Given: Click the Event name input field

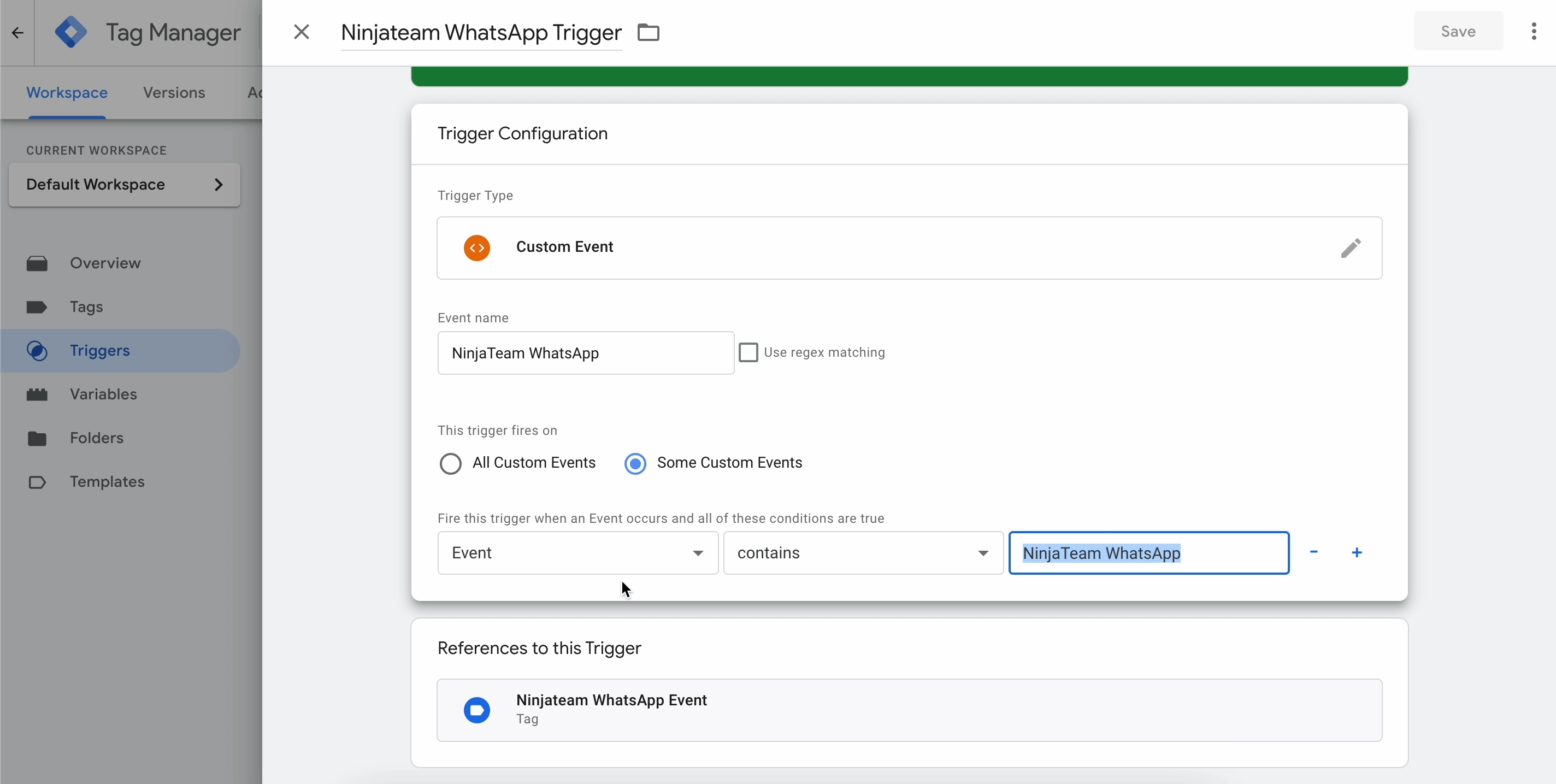Looking at the screenshot, I should [x=585, y=353].
